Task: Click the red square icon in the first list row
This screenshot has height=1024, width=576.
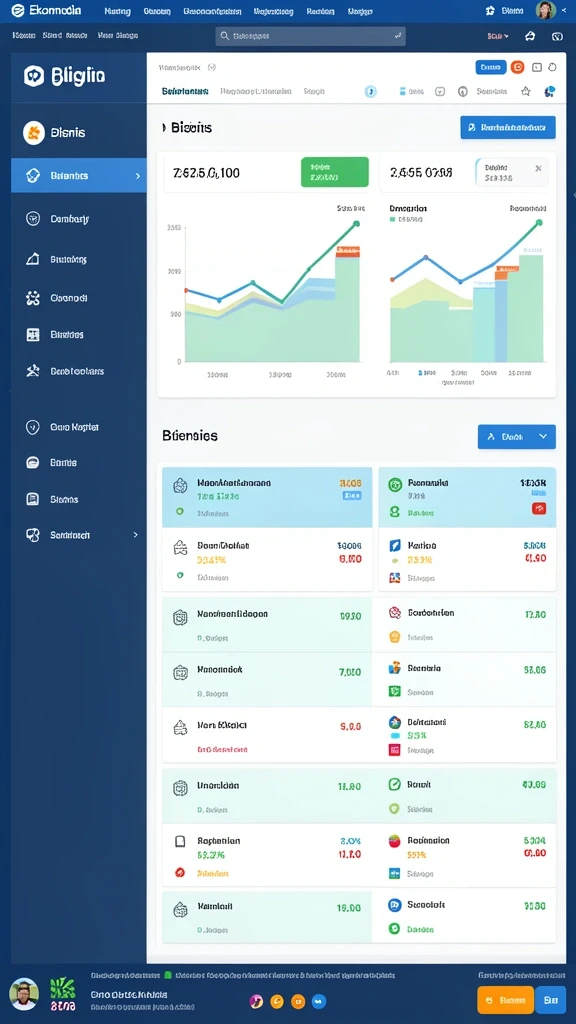Action: 539,508
